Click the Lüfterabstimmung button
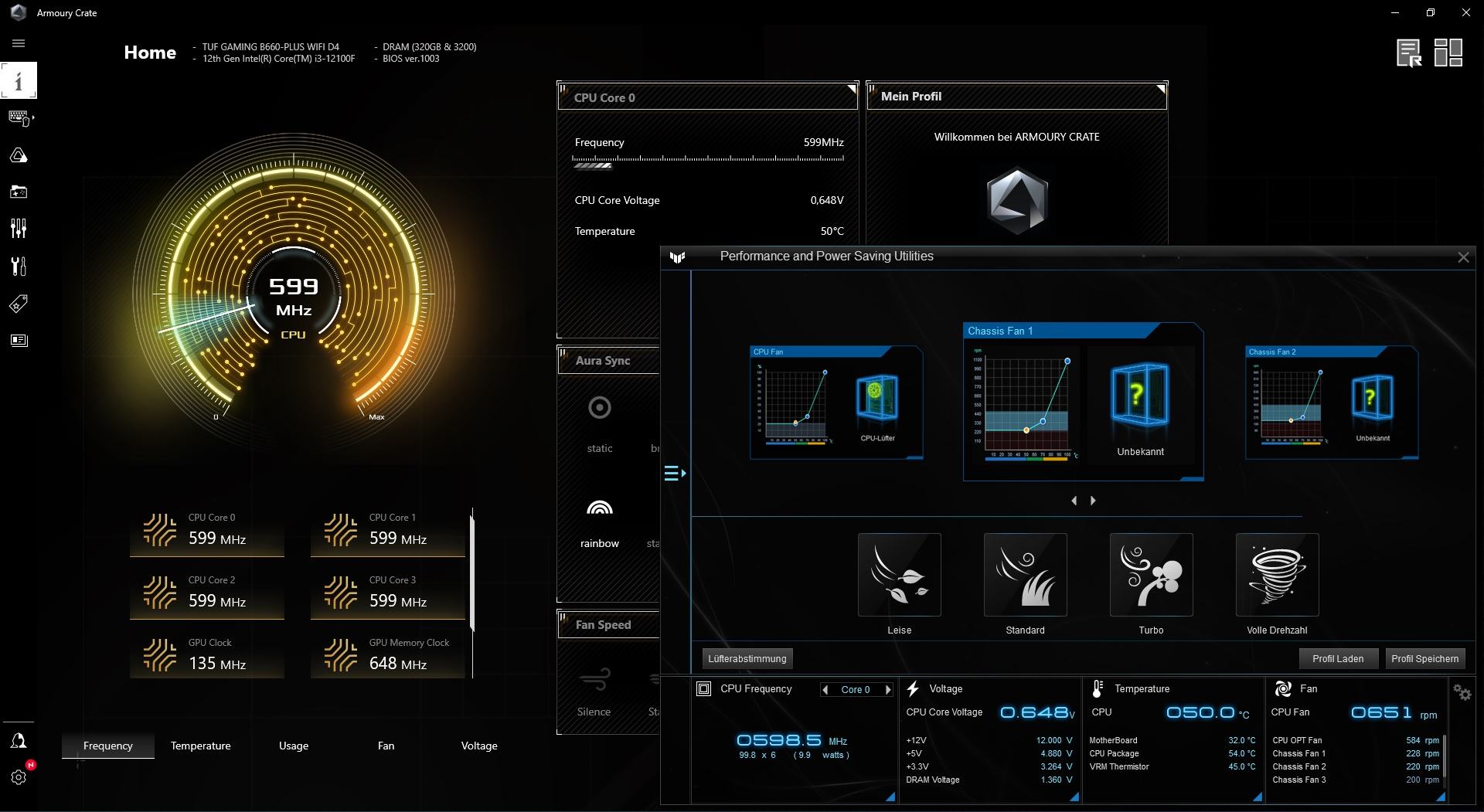The image size is (1484, 812). click(x=747, y=659)
